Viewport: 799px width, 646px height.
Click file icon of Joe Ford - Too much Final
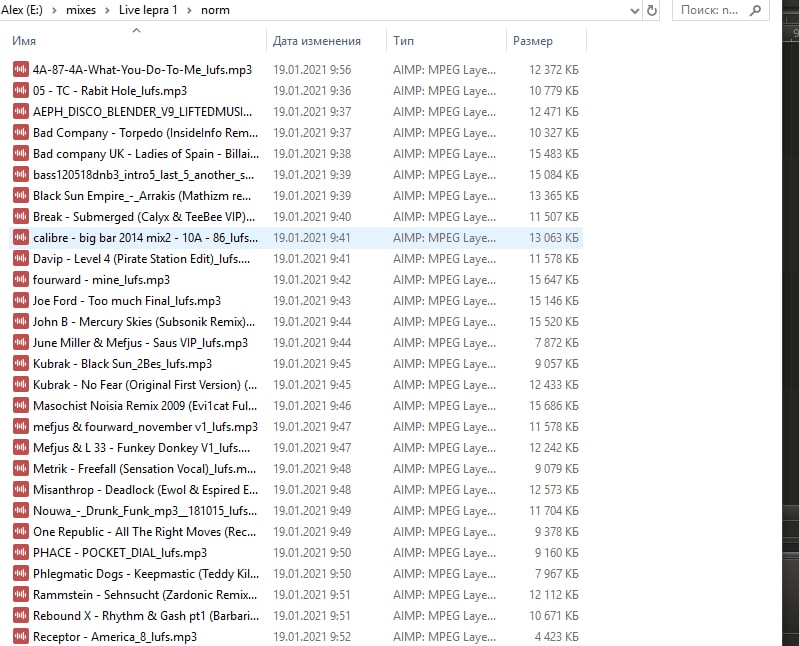(x=21, y=301)
